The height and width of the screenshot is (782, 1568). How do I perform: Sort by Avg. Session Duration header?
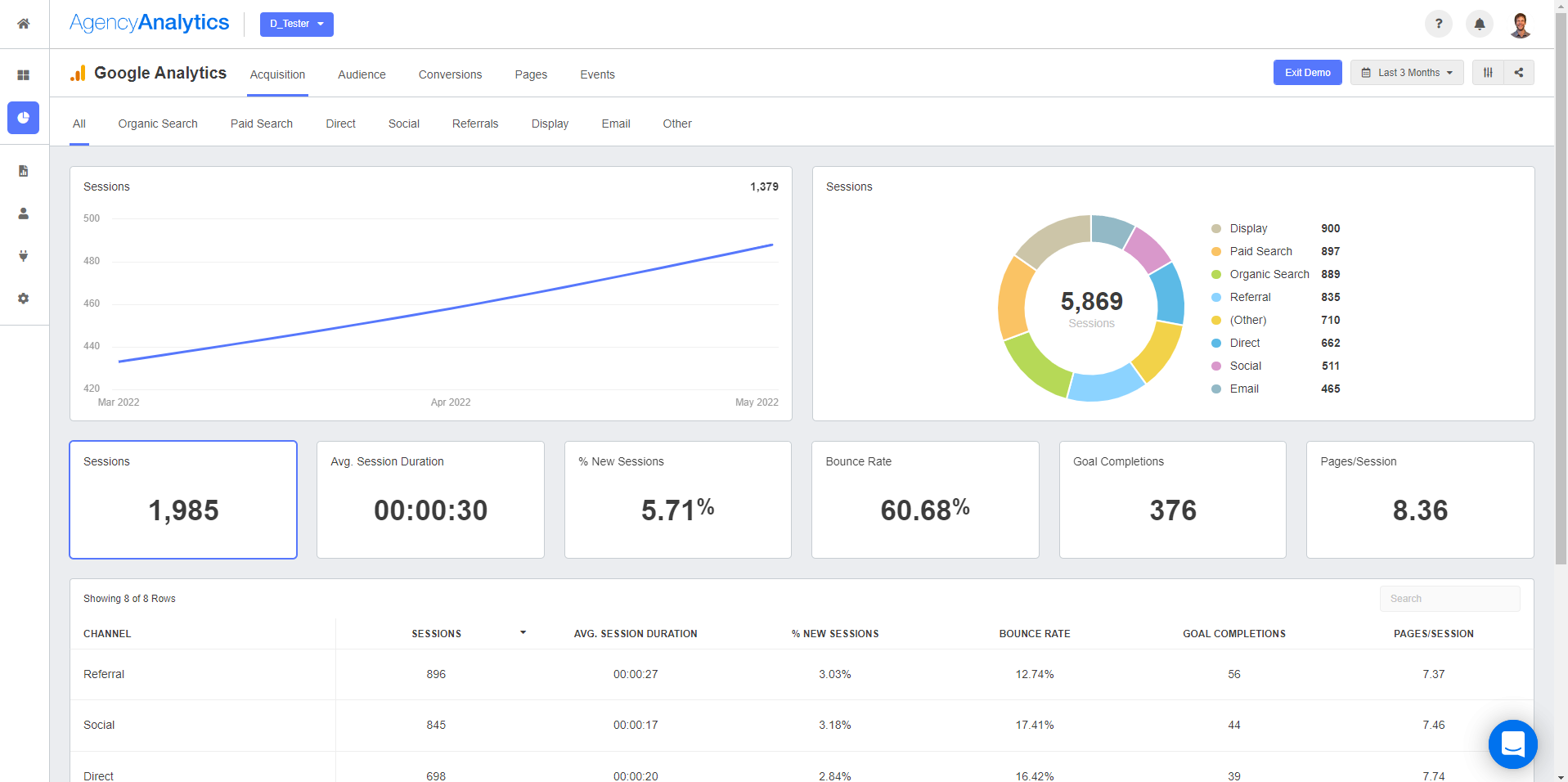click(x=636, y=634)
